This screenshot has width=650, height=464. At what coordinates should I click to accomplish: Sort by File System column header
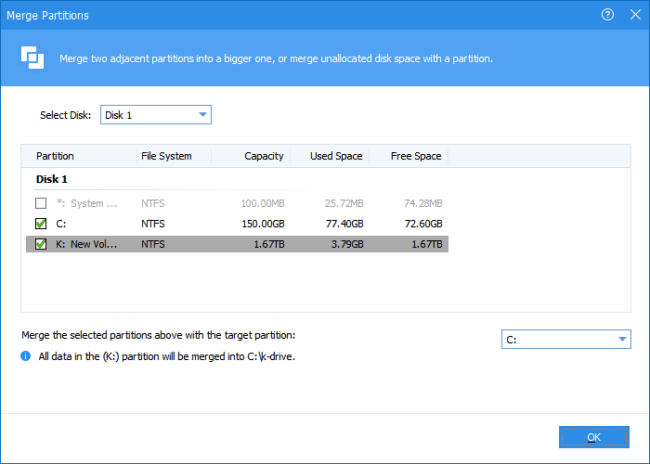[x=166, y=156]
